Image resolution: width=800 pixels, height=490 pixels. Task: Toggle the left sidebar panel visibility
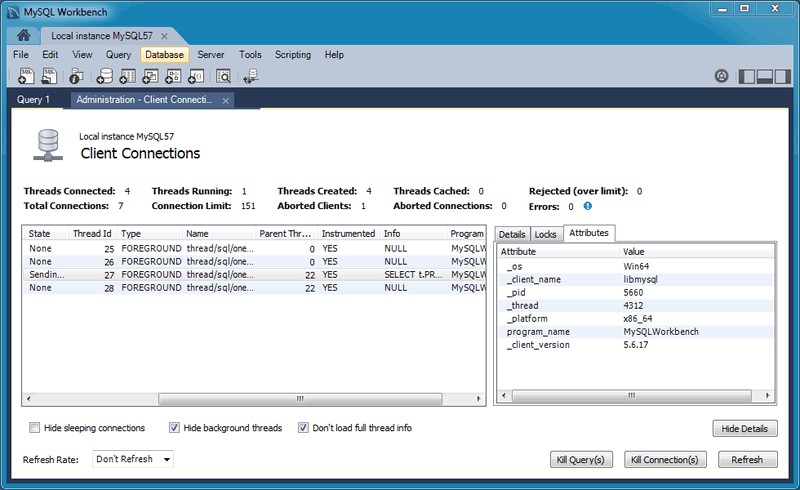746,76
